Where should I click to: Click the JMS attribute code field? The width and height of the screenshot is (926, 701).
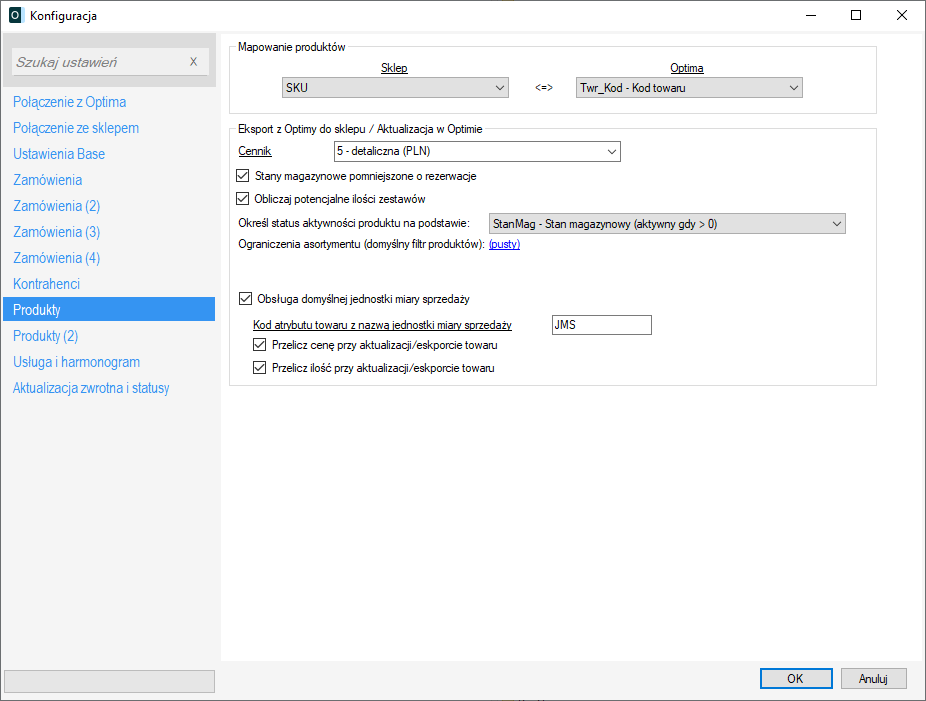601,324
